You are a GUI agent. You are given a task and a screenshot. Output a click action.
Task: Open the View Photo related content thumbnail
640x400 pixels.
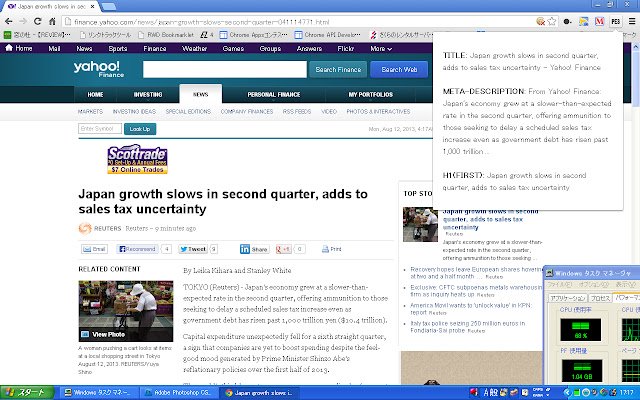coord(126,311)
